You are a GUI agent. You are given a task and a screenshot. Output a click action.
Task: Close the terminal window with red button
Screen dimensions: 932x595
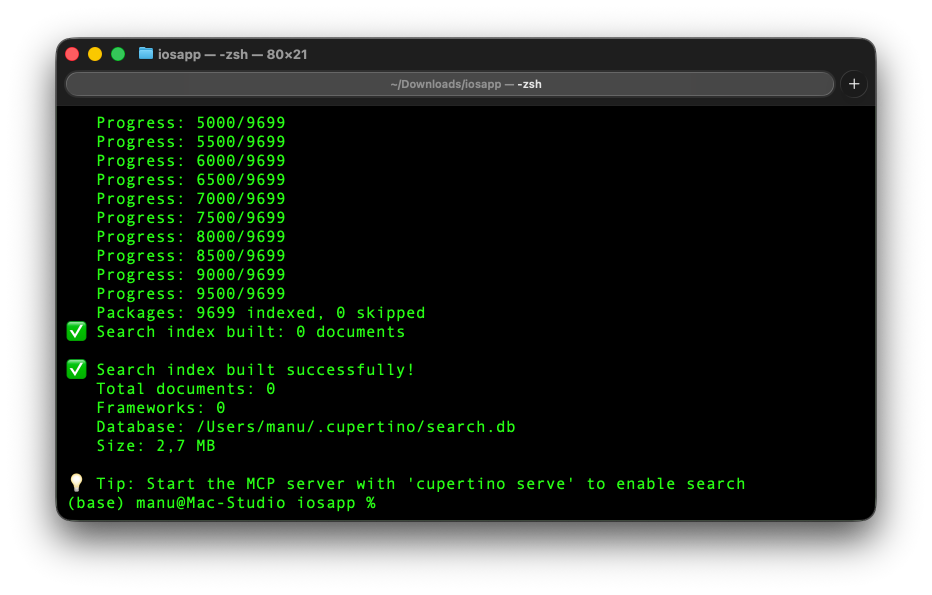click(x=72, y=54)
